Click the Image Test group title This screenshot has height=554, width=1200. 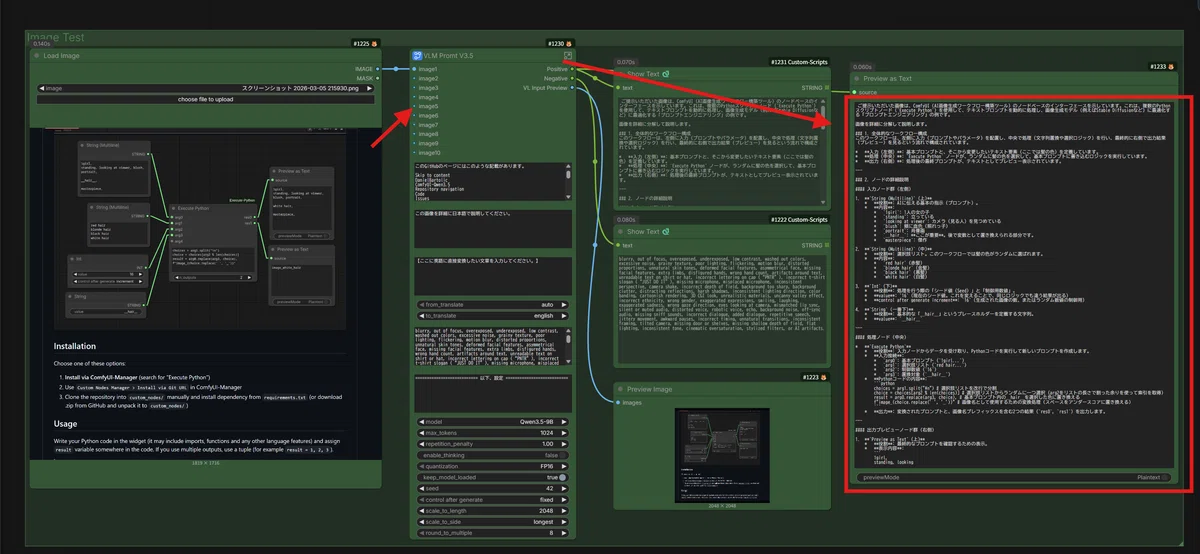(x=55, y=37)
